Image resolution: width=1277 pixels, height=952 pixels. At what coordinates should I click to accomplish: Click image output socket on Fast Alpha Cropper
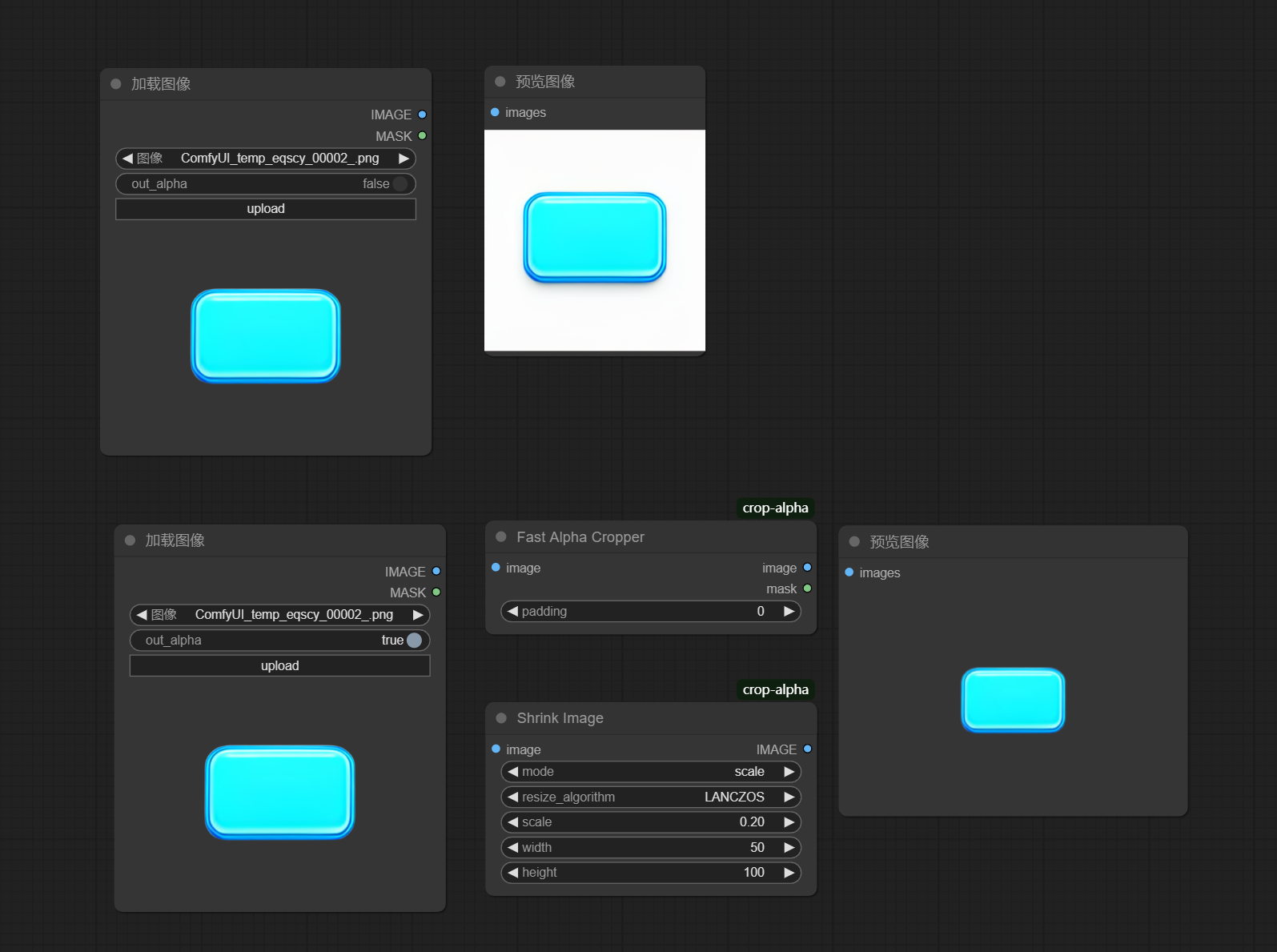[x=807, y=568]
